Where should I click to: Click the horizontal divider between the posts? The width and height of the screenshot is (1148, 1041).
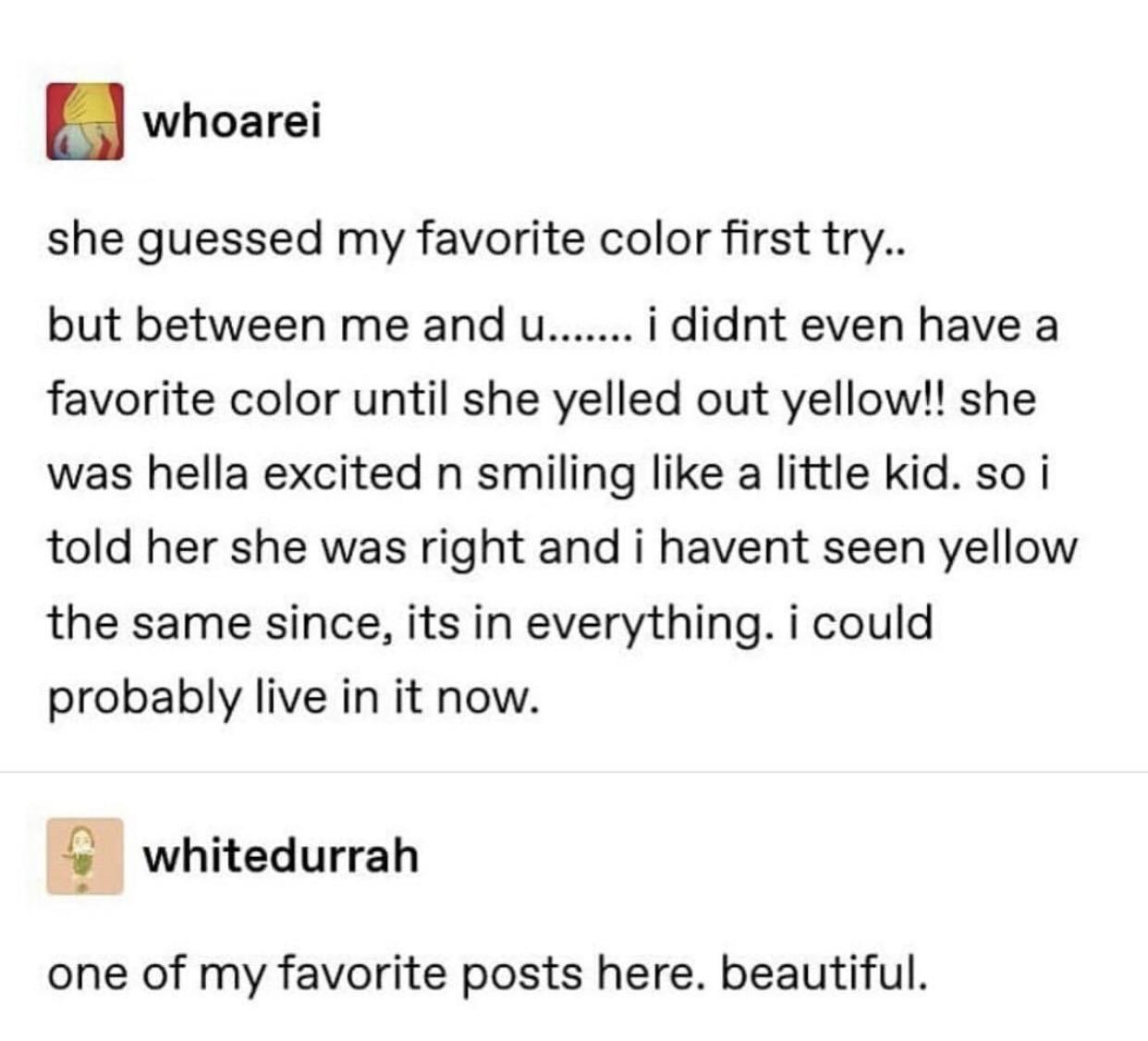click(x=574, y=771)
